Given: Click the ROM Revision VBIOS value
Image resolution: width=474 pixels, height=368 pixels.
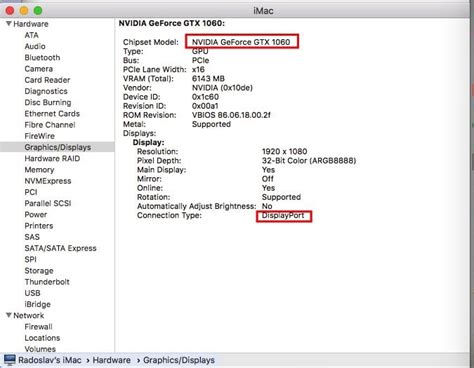Looking at the screenshot, I should [x=231, y=115].
